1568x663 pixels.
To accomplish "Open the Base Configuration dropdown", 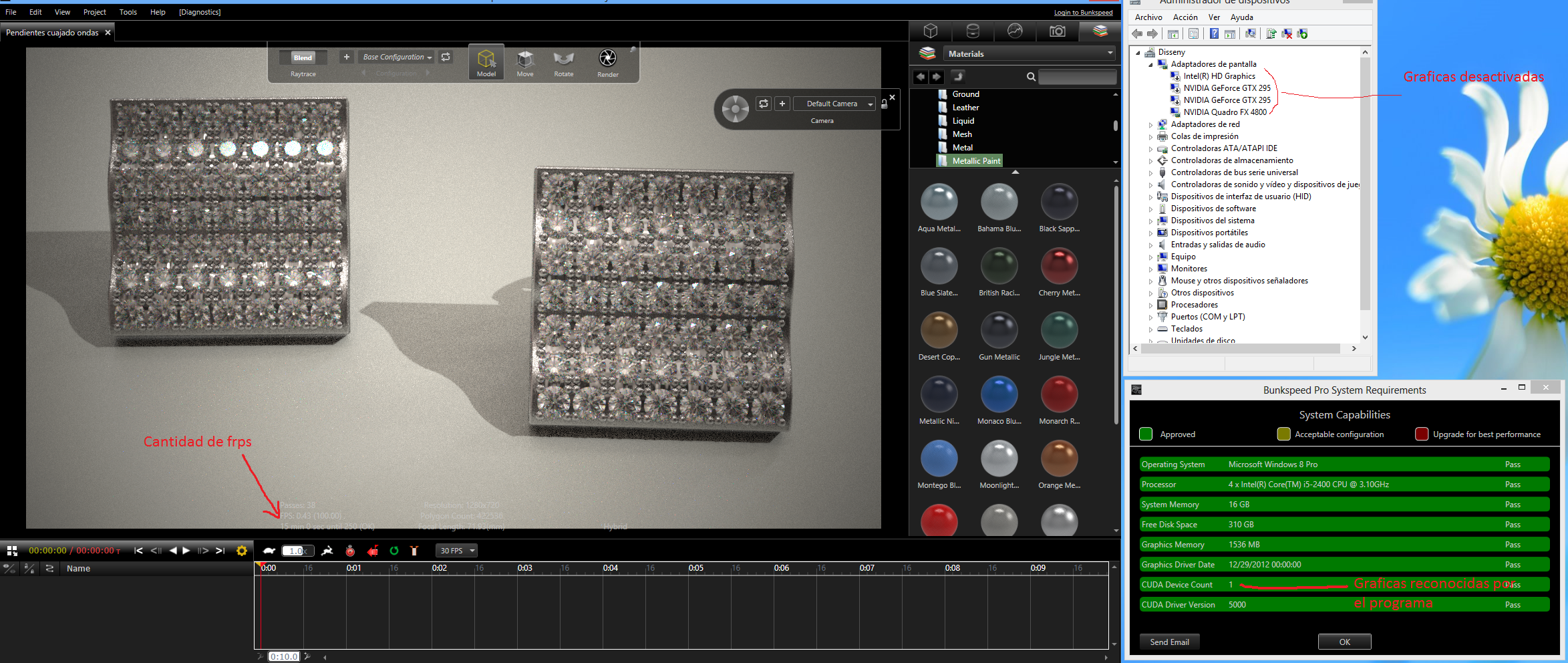I will tap(397, 57).
